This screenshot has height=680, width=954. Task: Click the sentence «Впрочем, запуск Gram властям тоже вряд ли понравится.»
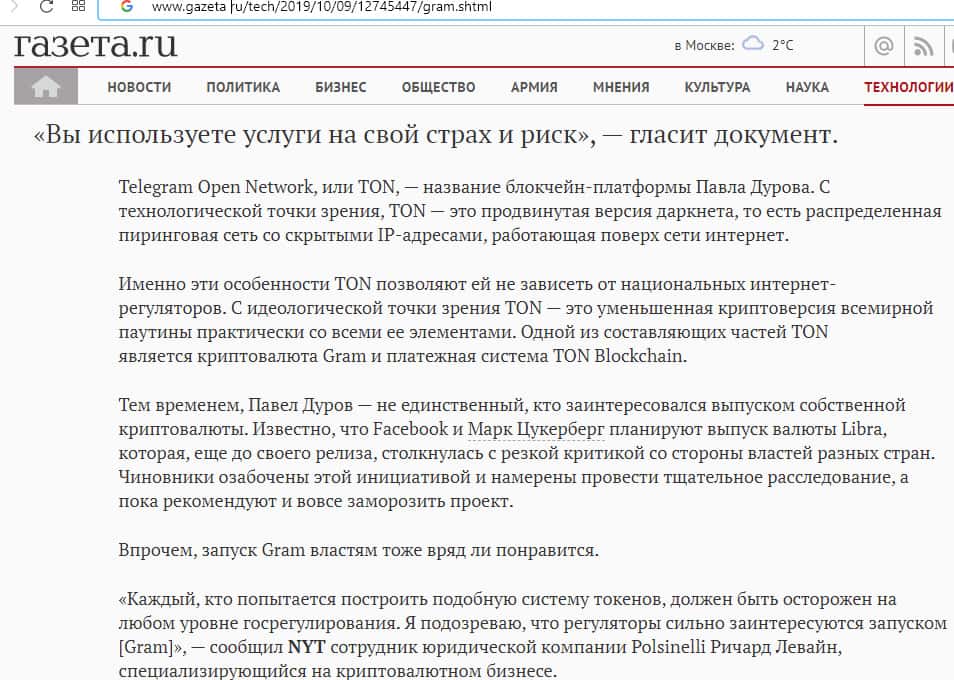358,550
